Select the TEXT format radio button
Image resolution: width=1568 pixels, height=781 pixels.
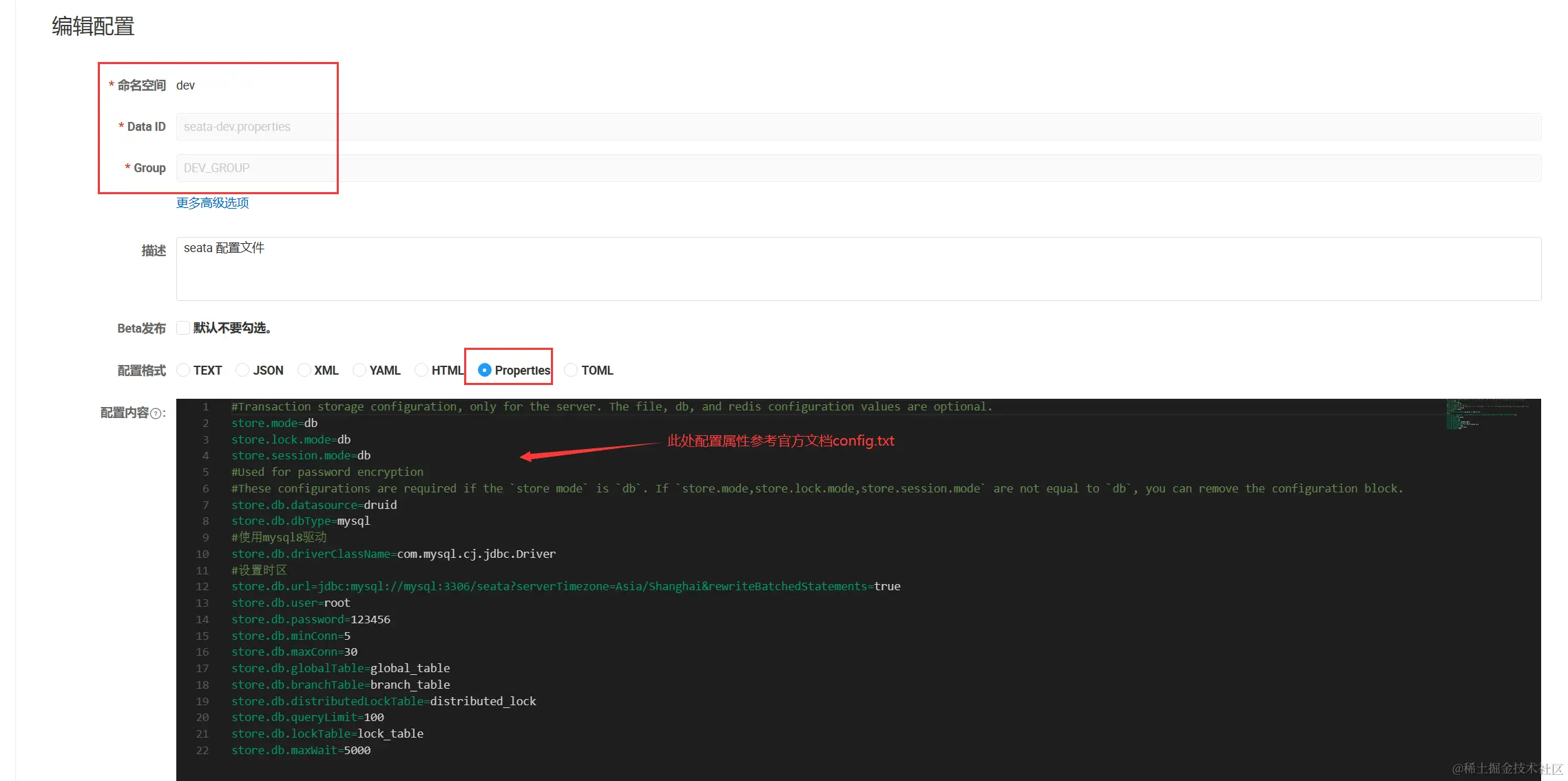pyautogui.click(x=183, y=371)
